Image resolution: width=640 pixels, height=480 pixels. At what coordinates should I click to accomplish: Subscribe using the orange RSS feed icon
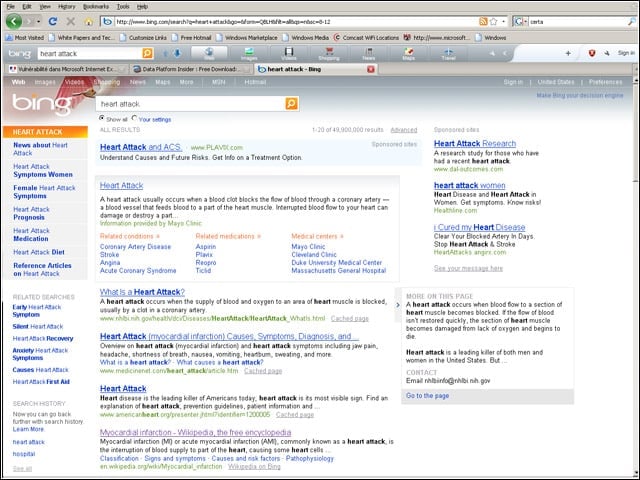[483, 22]
